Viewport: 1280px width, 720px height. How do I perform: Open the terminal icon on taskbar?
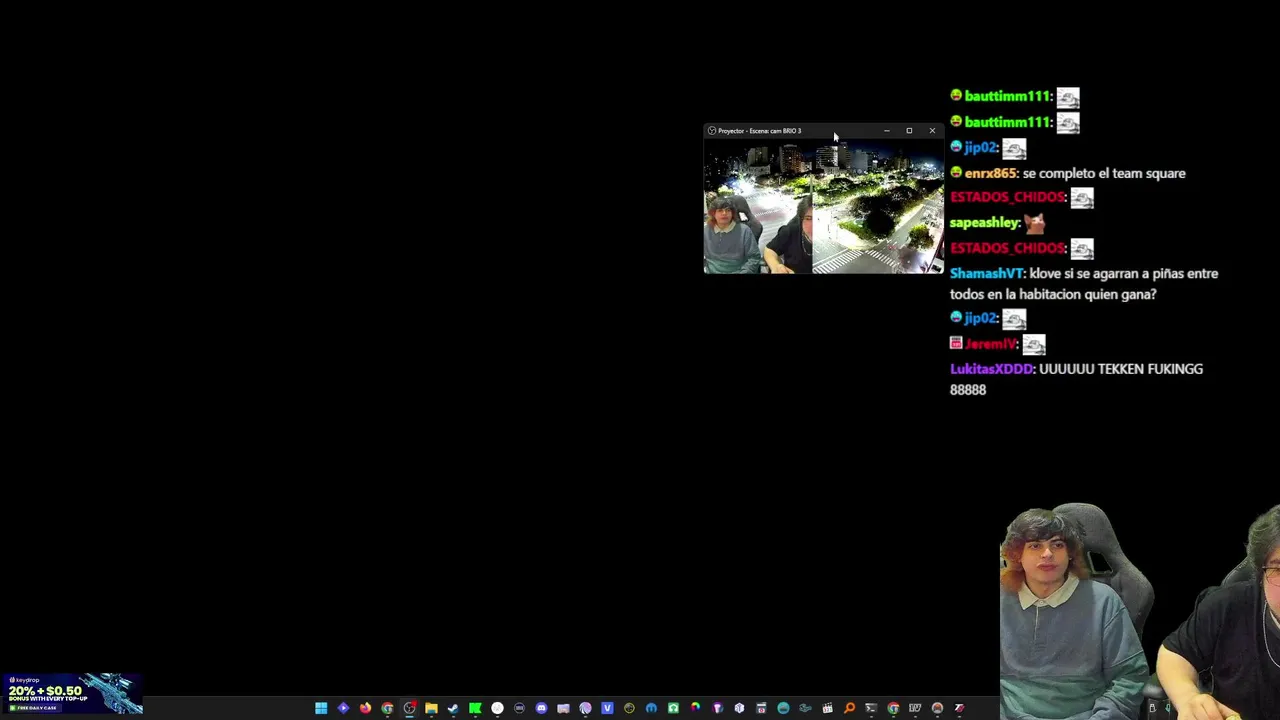click(x=871, y=708)
